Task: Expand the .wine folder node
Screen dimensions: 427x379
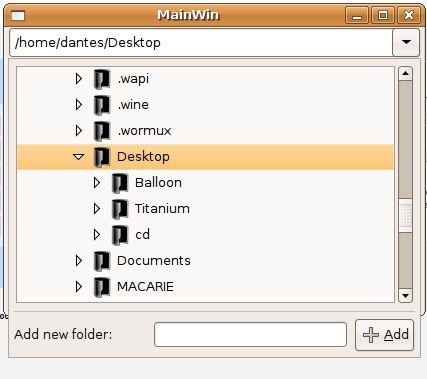Action: 79,105
